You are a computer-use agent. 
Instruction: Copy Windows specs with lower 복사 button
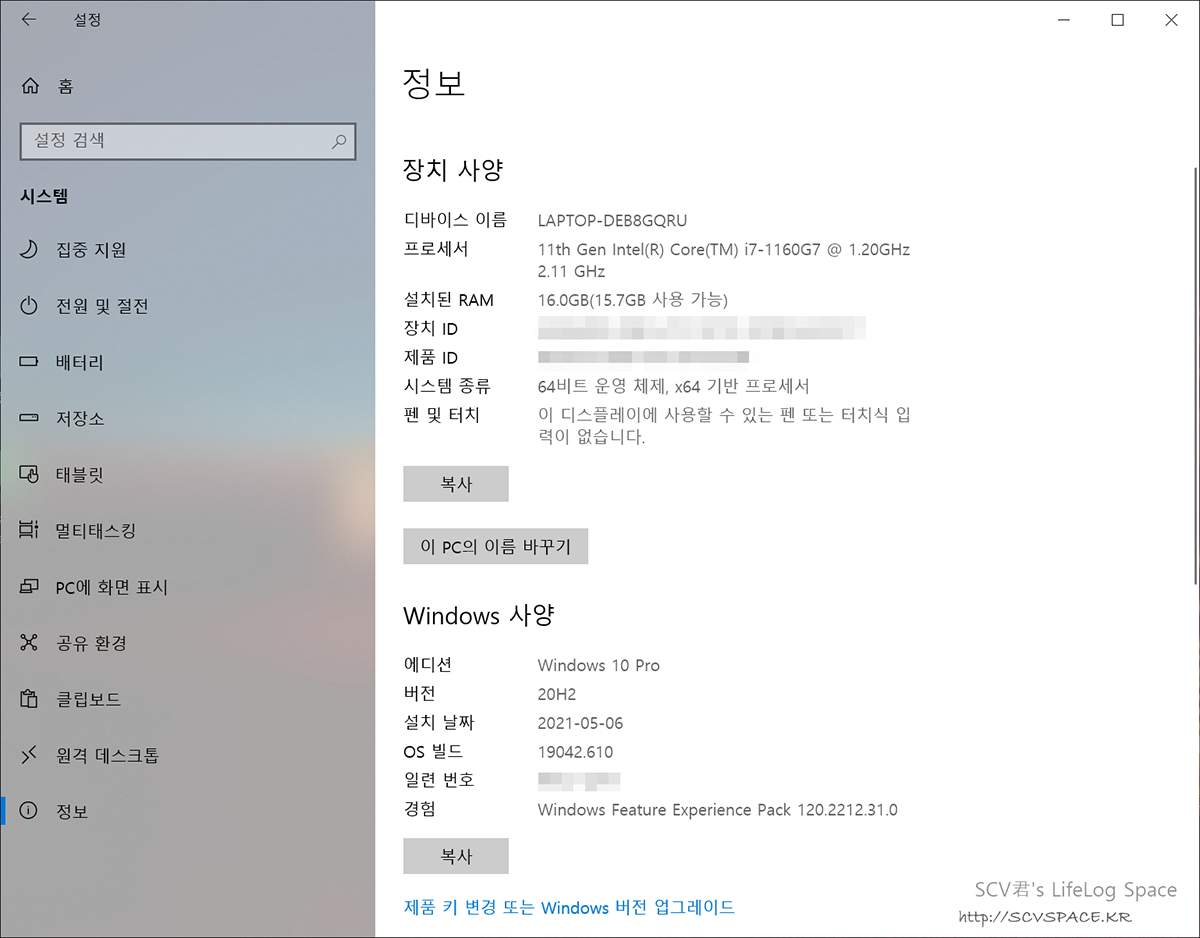[x=456, y=856]
